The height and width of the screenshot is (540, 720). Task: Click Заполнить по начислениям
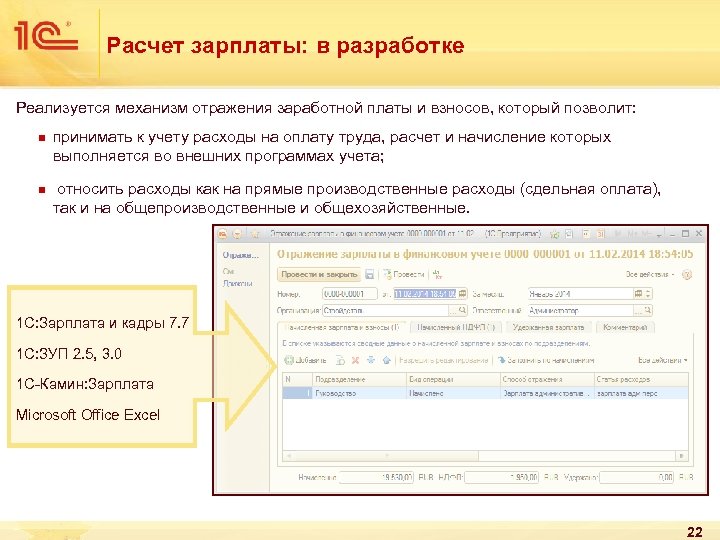(546, 360)
